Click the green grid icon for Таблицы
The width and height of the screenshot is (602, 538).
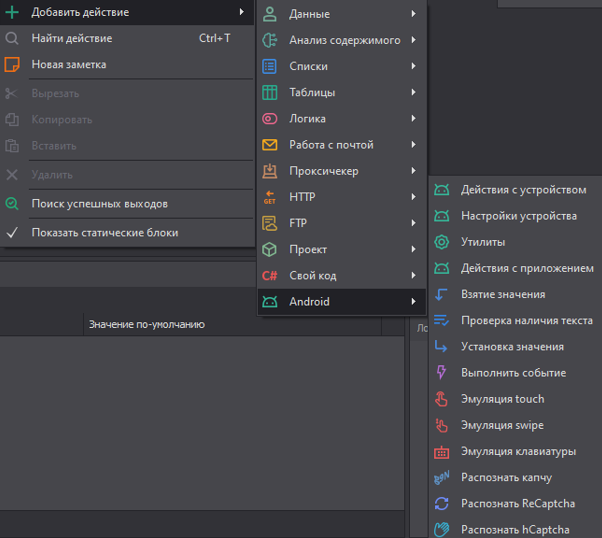[270, 93]
